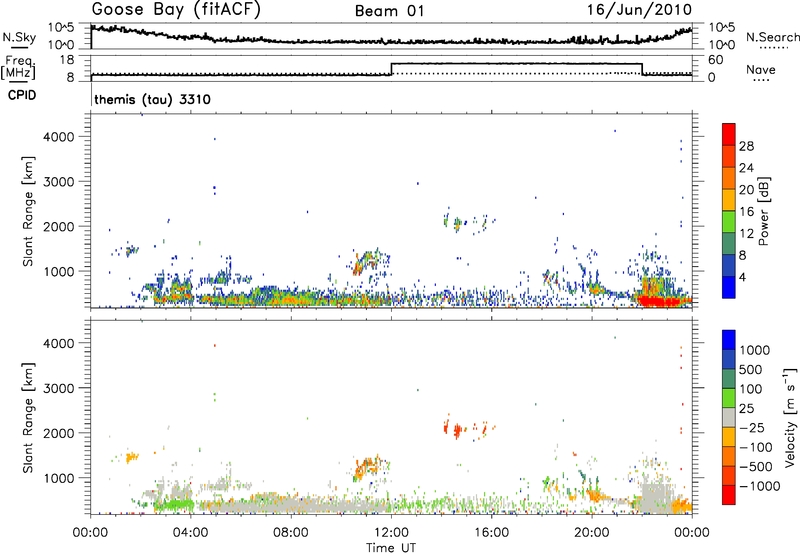Screen dimensions: 800x554
Task: Click the '60' Nave axis tick
Action: [716, 60]
